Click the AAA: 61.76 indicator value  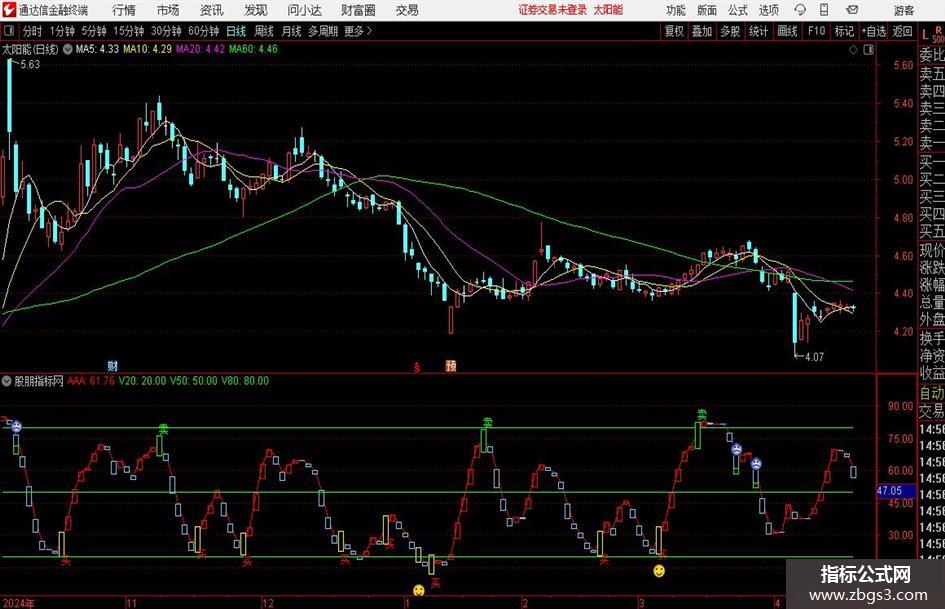click(x=90, y=381)
